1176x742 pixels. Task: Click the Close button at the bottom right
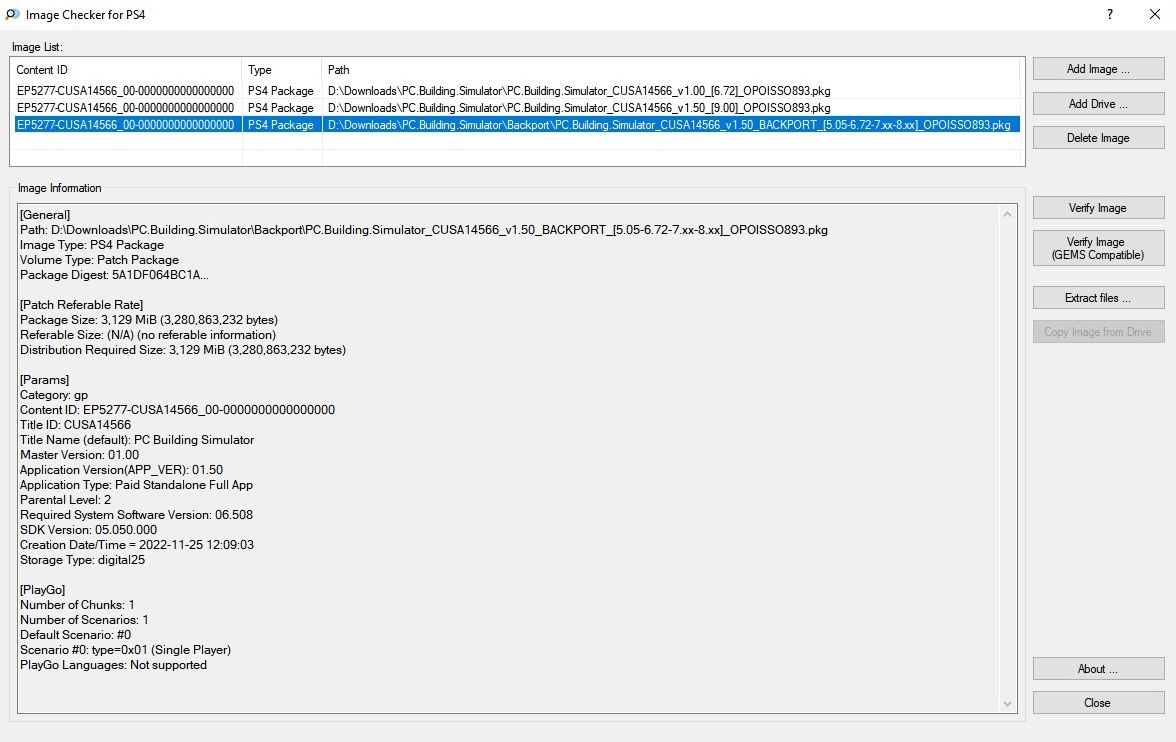(1098, 703)
